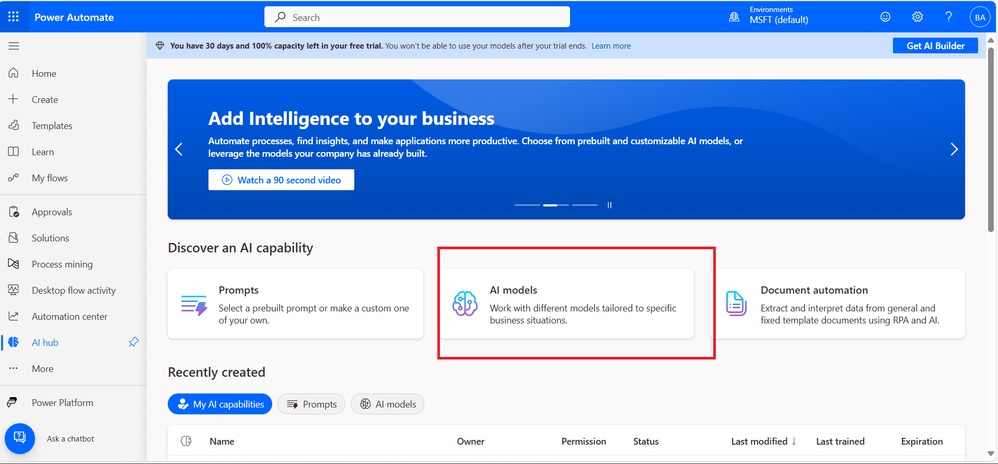998x464 pixels.
Task: Open the AI models capability card
Action: [x=566, y=304]
